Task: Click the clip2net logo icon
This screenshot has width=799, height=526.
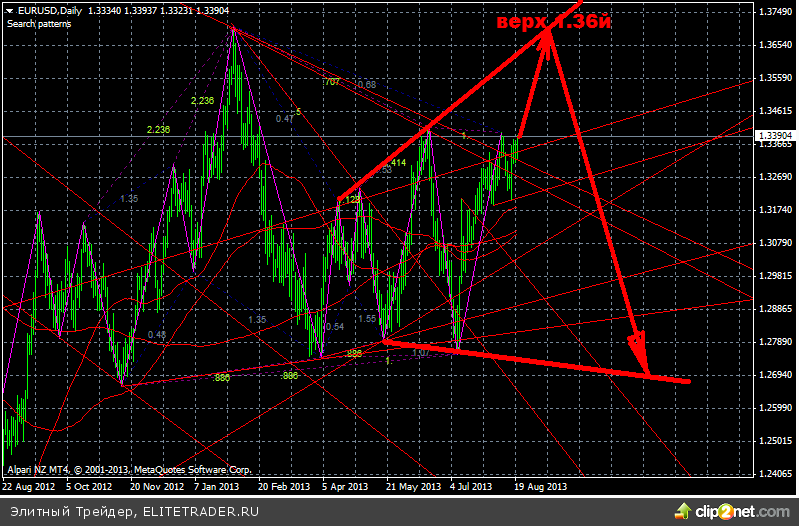Action: coord(684,512)
